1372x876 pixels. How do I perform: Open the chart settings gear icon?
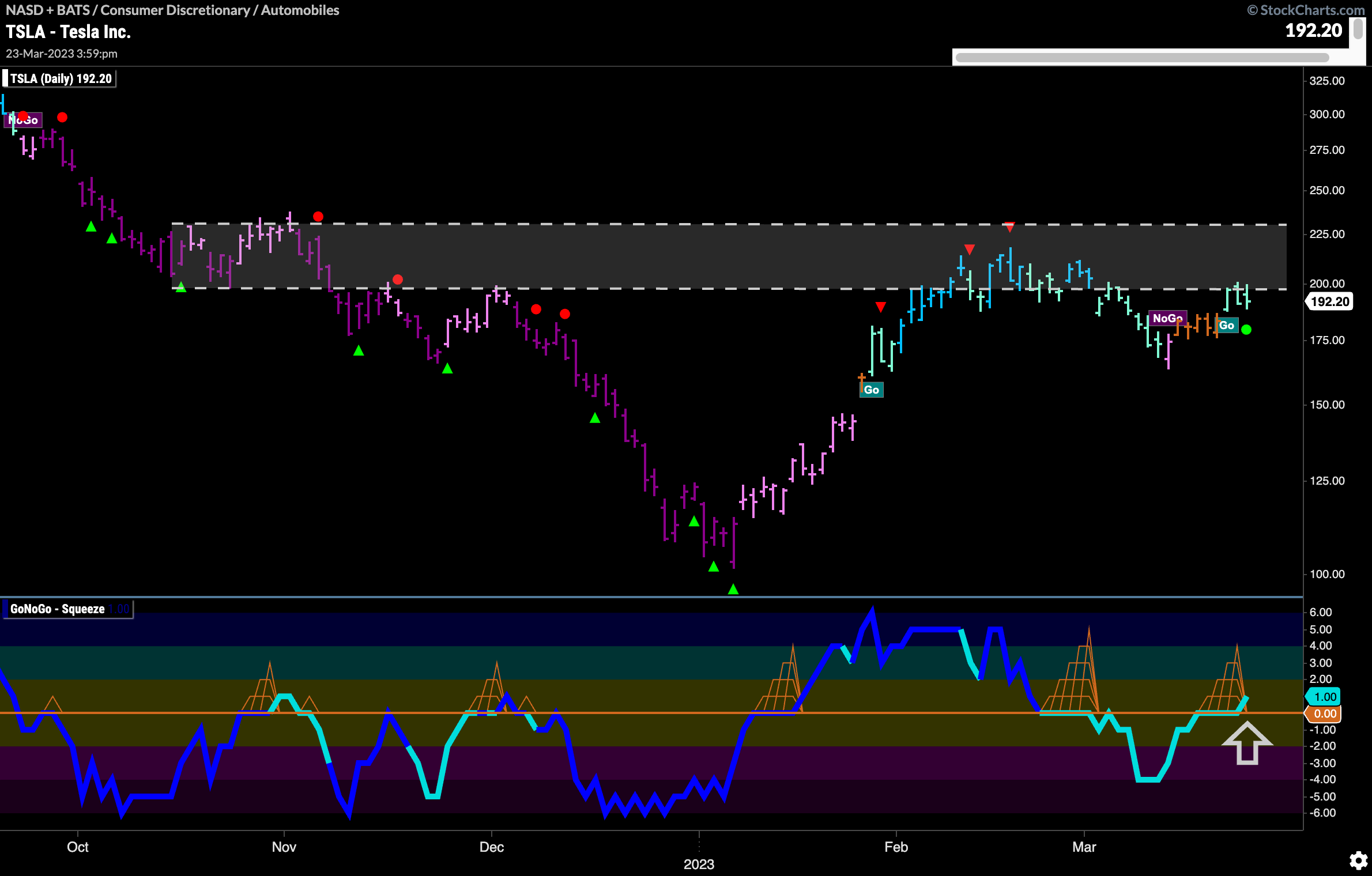[x=1358, y=861]
